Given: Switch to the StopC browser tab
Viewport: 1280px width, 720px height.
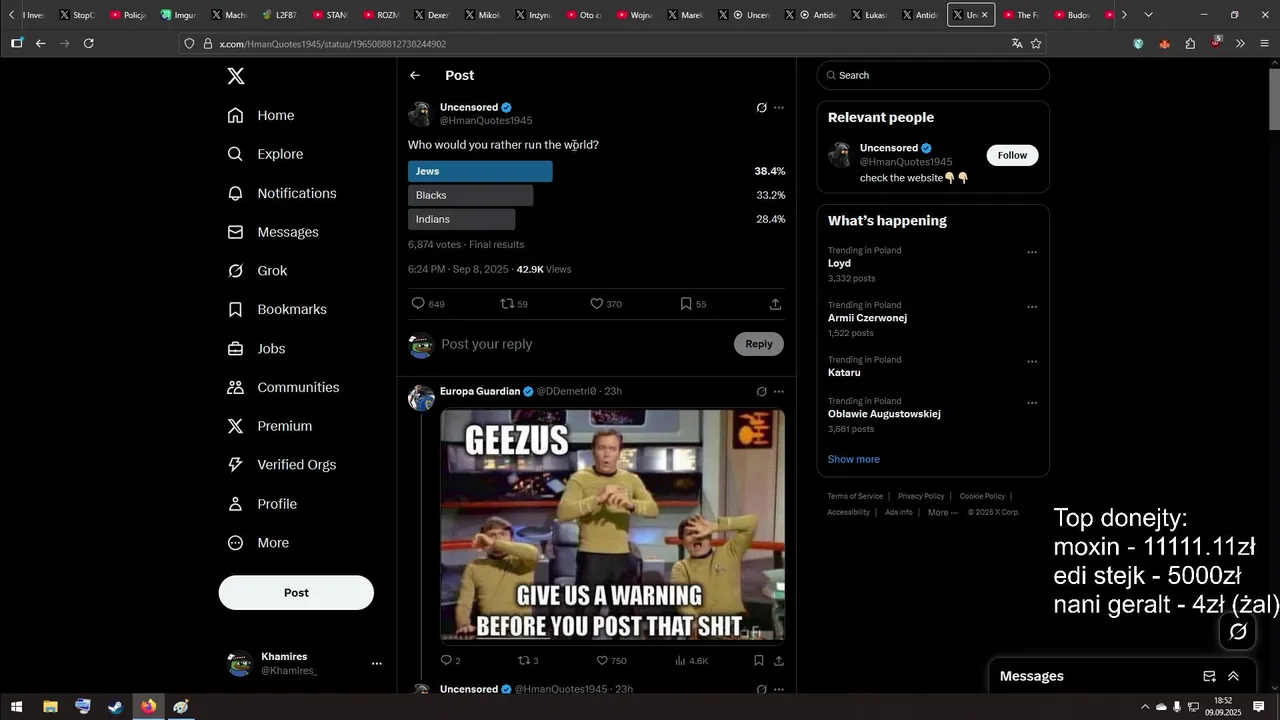Looking at the screenshot, I should click(77, 15).
